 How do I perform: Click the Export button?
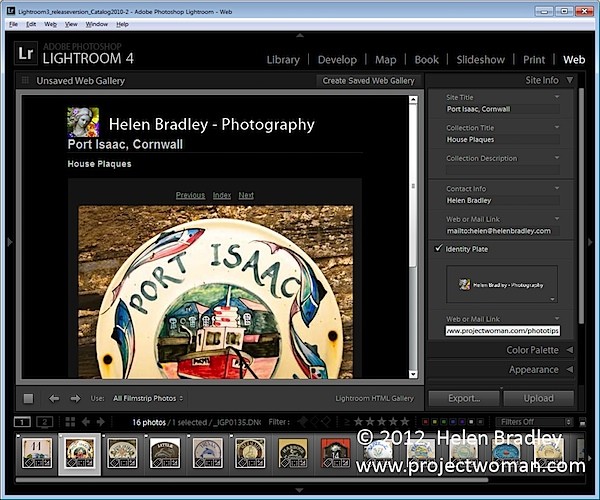click(464, 398)
